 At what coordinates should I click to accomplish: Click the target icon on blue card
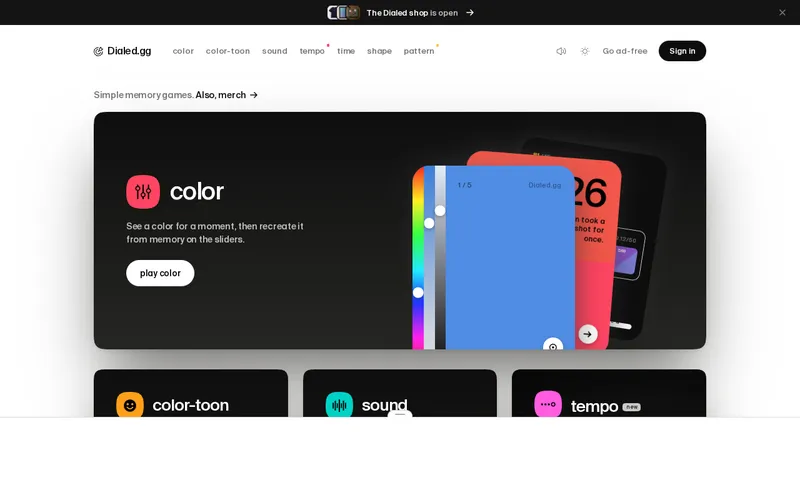click(553, 344)
